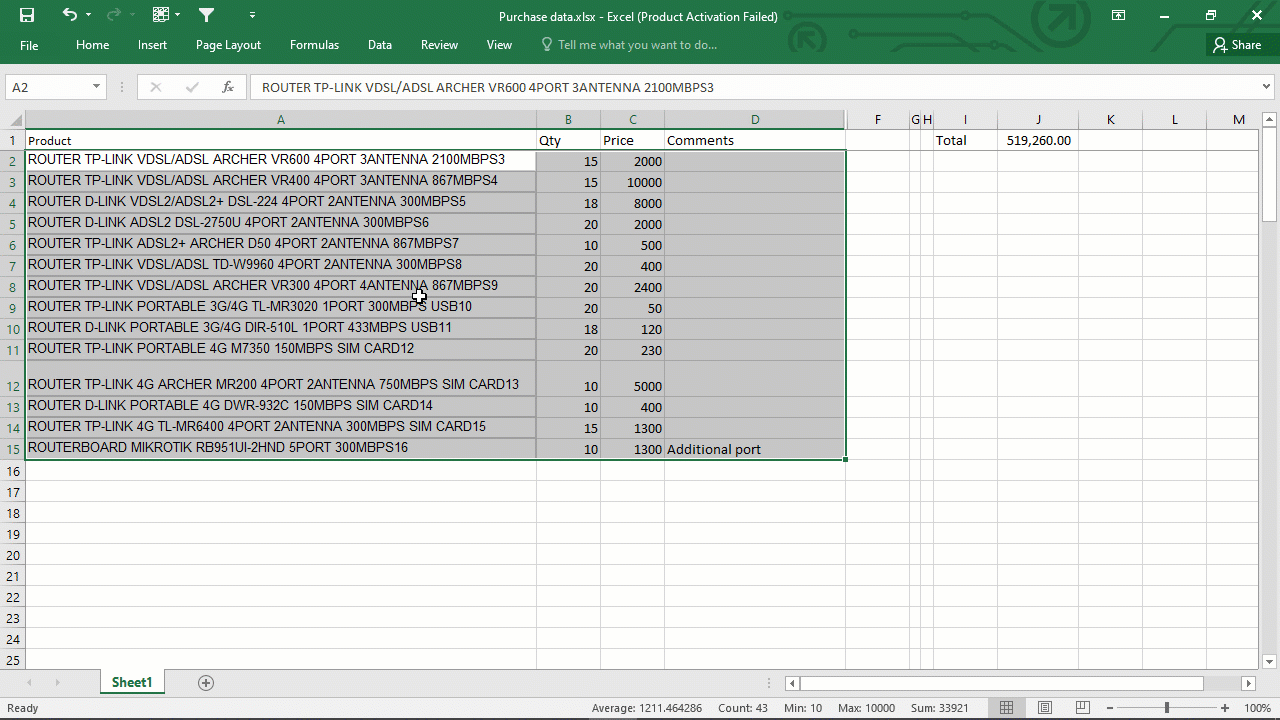The width and height of the screenshot is (1280, 720).
Task: Click the zoom out minus button
Action: [1109, 708]
